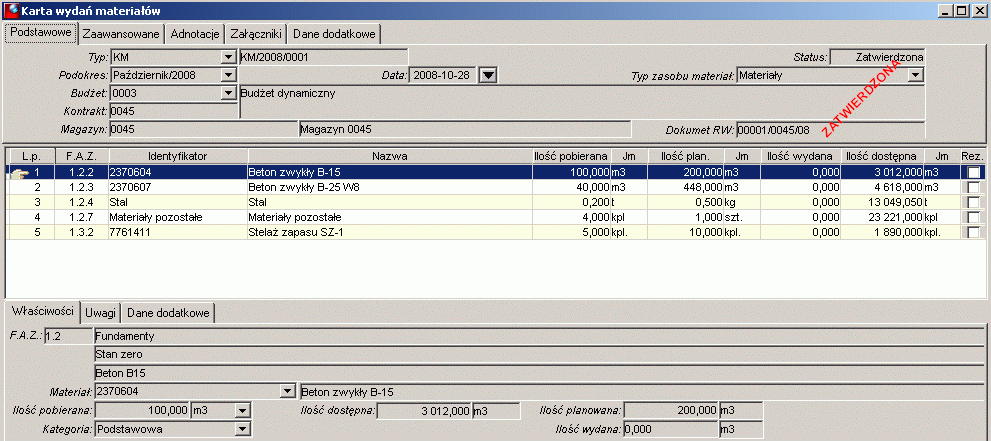Screen dimensions: 991x441
Task: Open the Materiał 2370604 dropdown
Action: (288, 391)
